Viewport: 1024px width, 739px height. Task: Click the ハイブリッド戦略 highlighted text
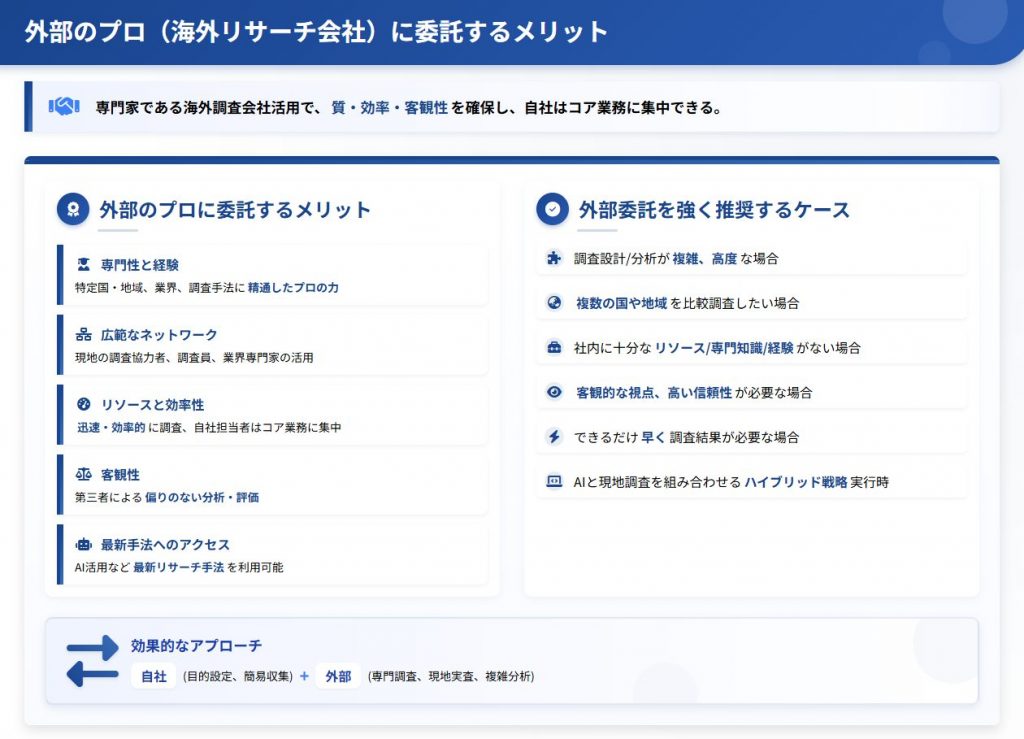point(795,482)
